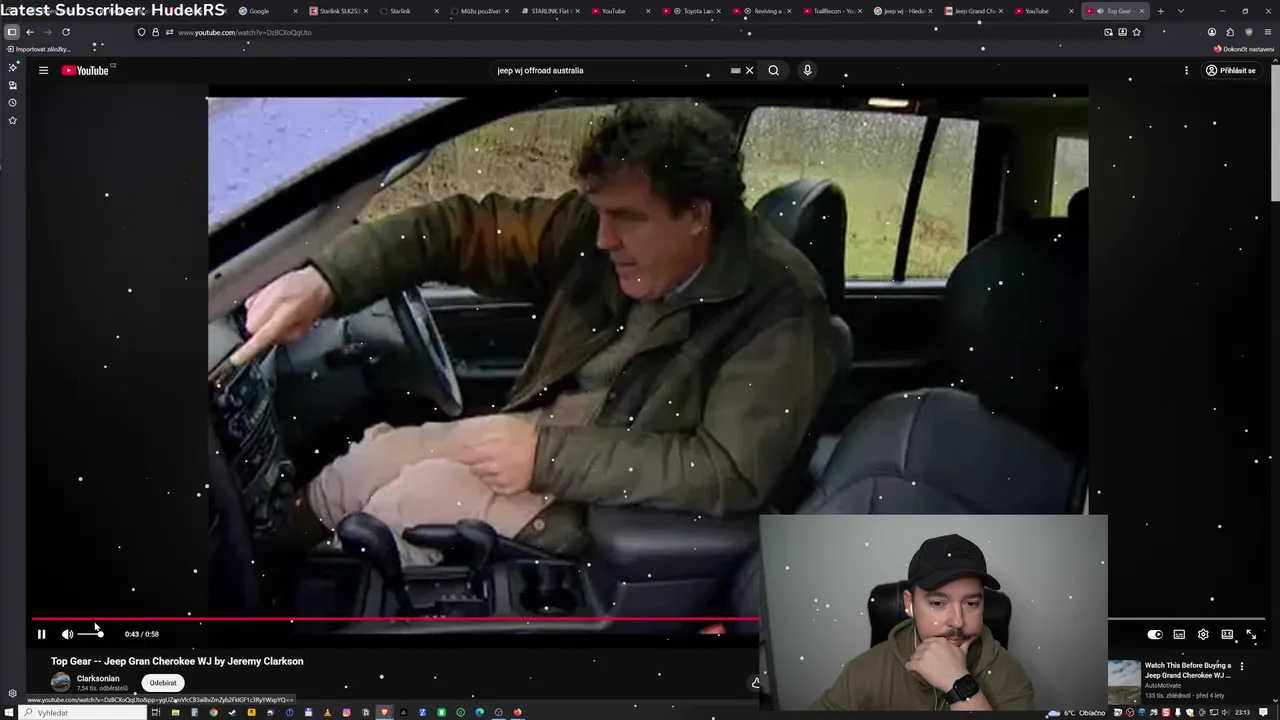Screen dimensions: 1280x720
Task: Click the search box with 'jeep wj offroad australia'
Action: 610,70
